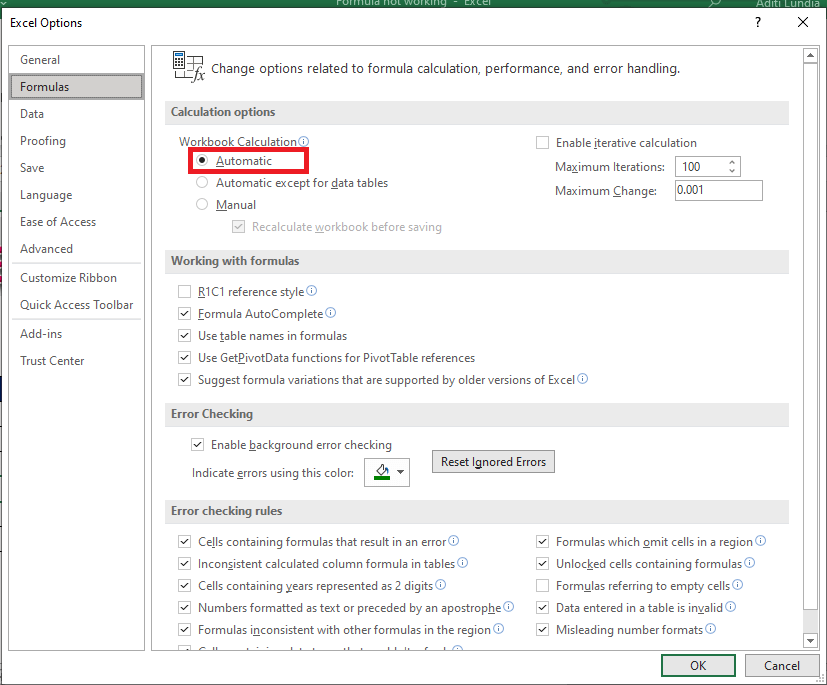Click the scrollbar down arrow

click(810, 641)
